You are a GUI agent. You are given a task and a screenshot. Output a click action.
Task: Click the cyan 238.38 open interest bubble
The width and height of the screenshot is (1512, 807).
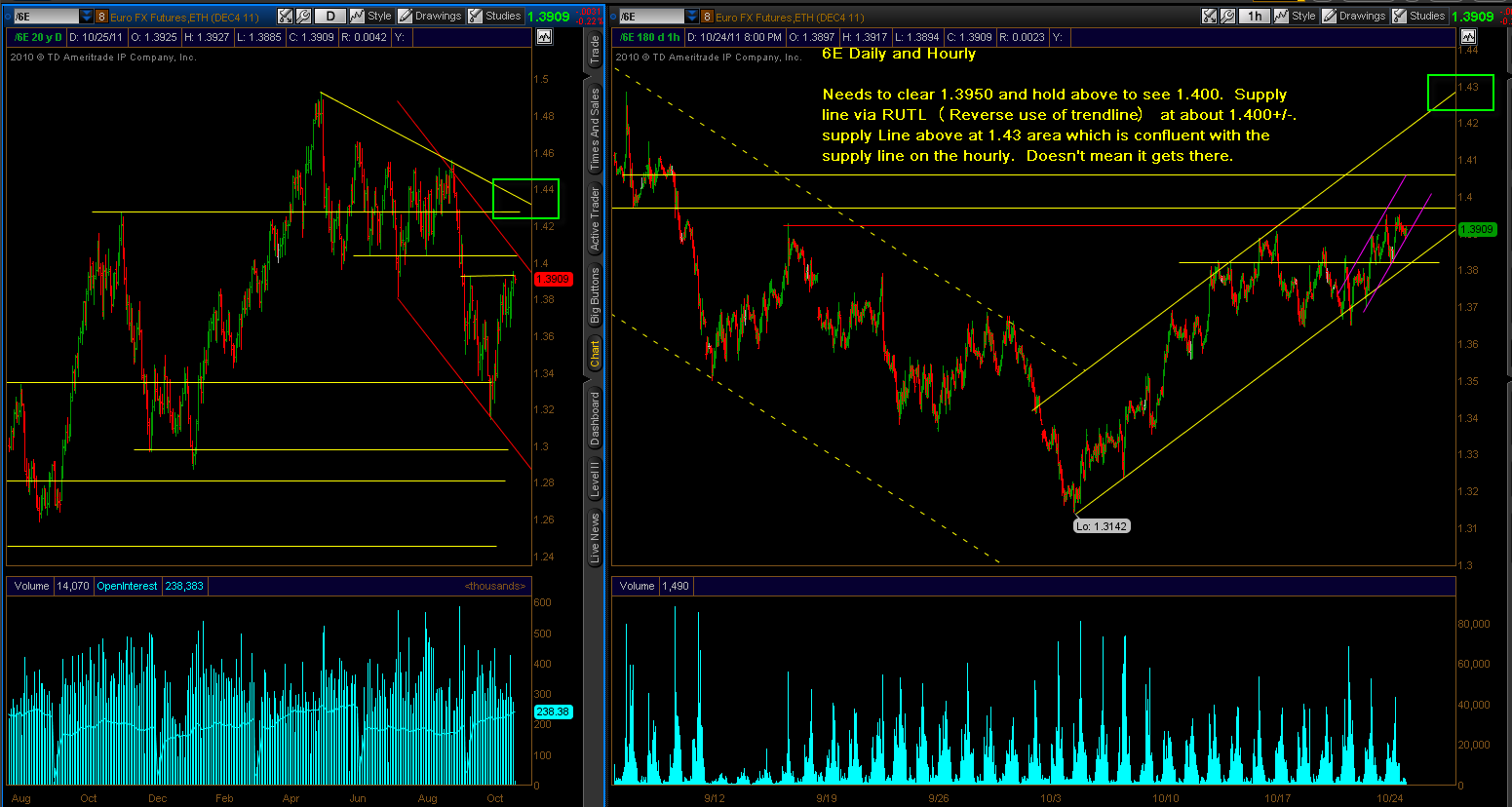click(x=553, y=711)
